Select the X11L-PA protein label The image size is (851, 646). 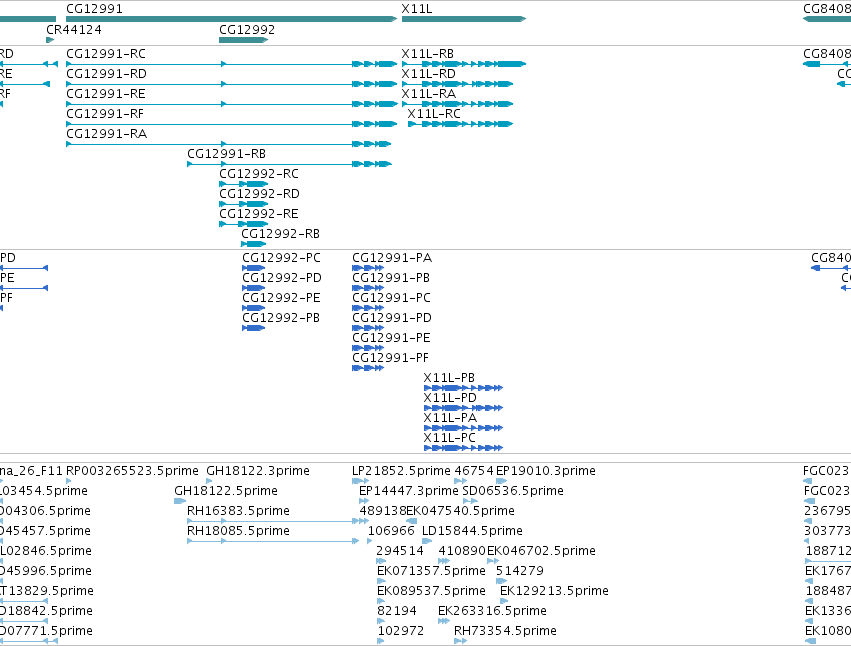point(450,418)
